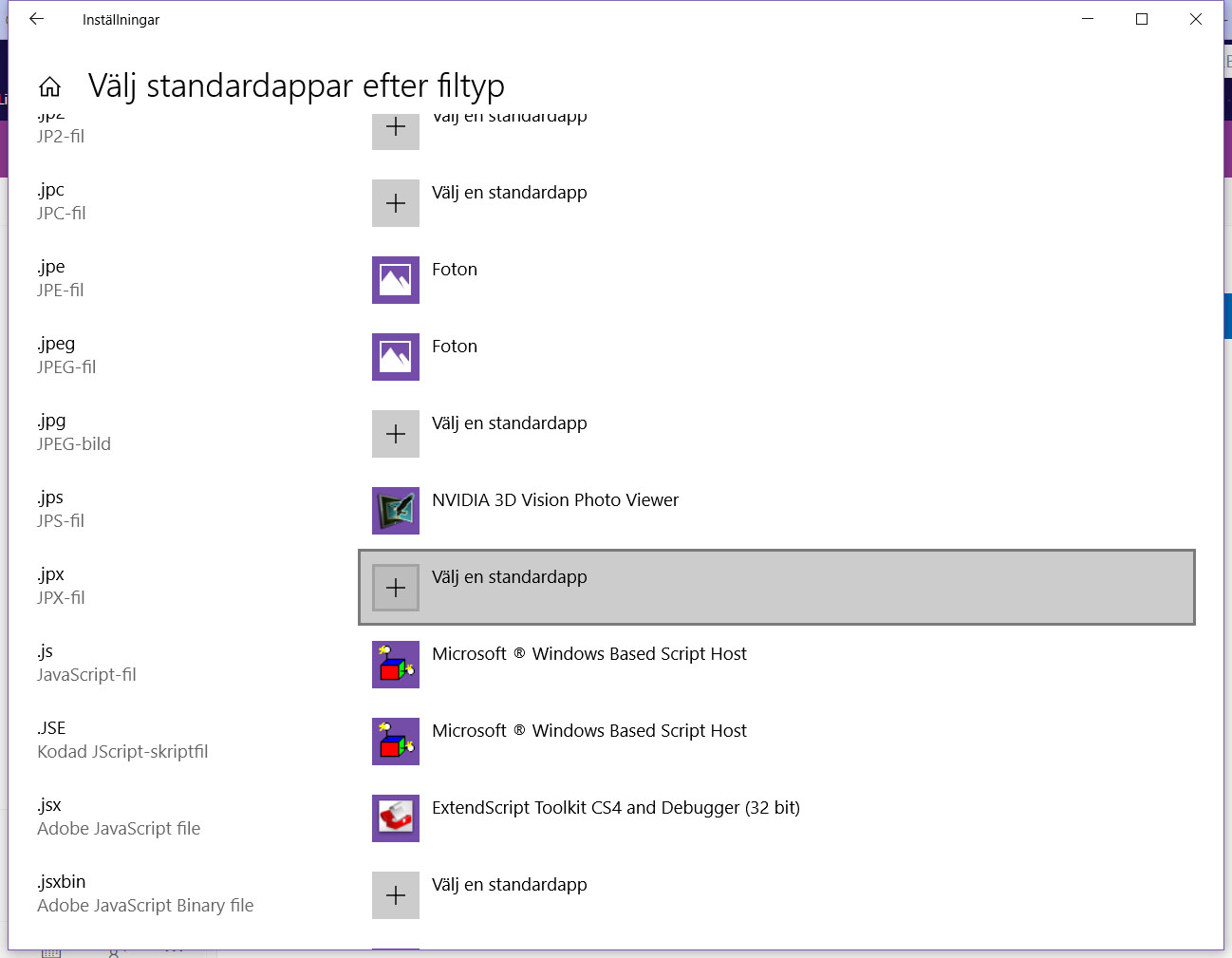This screenshot has width=1232, height=958.
Task: Click the Kodad JScript-skriptfil description
Action: pyautogui.click(x=122, y=752)
